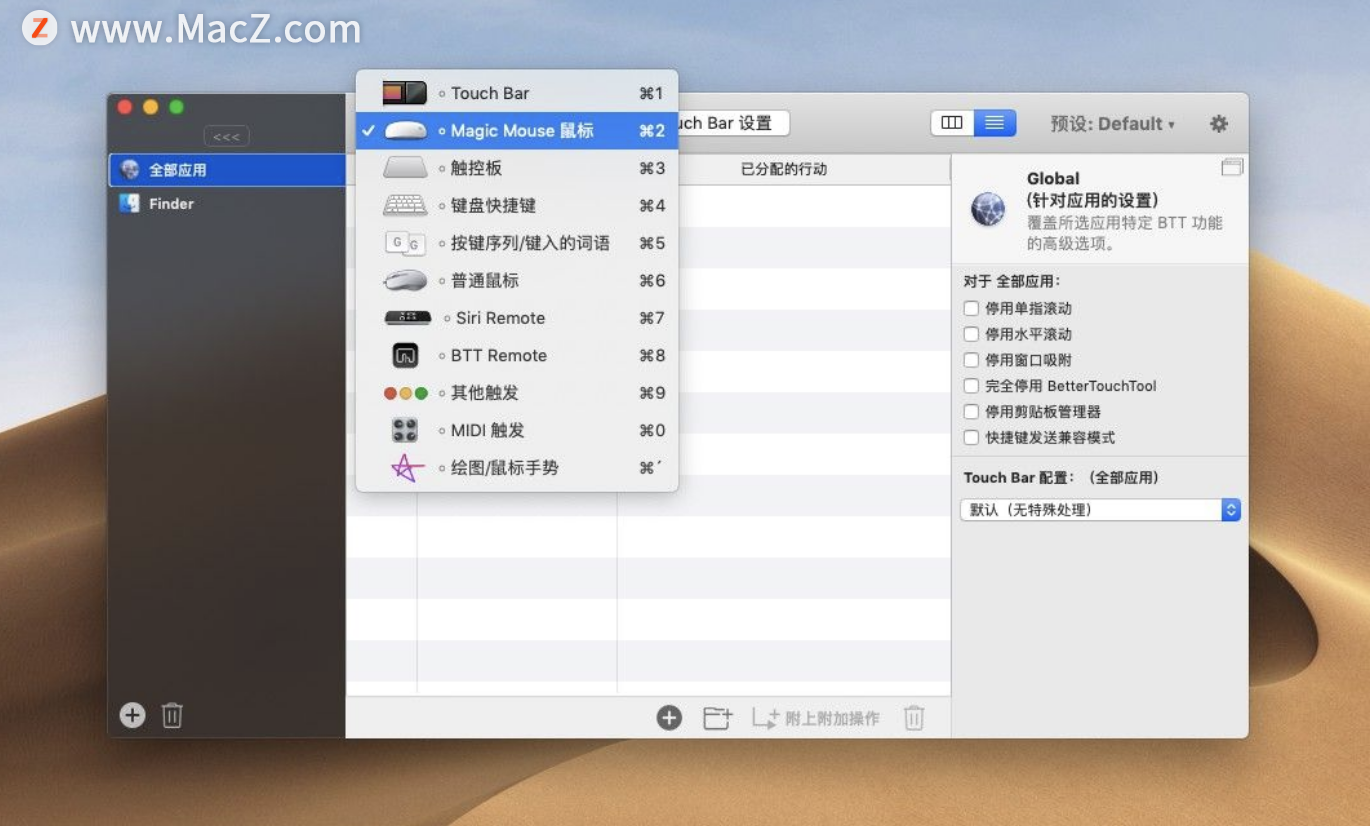The height and width of the screenshot is (826, 1370).
Task: Click the key sequence icon beside 按键序列
Action: [405, 243]
